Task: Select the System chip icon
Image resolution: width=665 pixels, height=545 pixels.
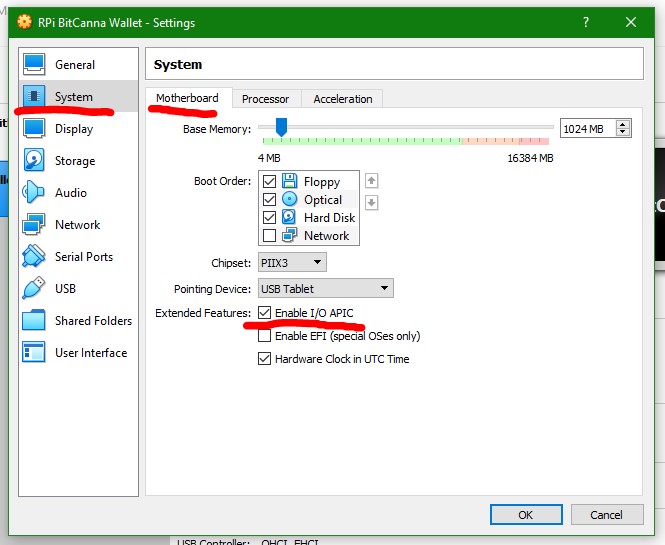Action: pyautogui.click(x=34, y=96)
